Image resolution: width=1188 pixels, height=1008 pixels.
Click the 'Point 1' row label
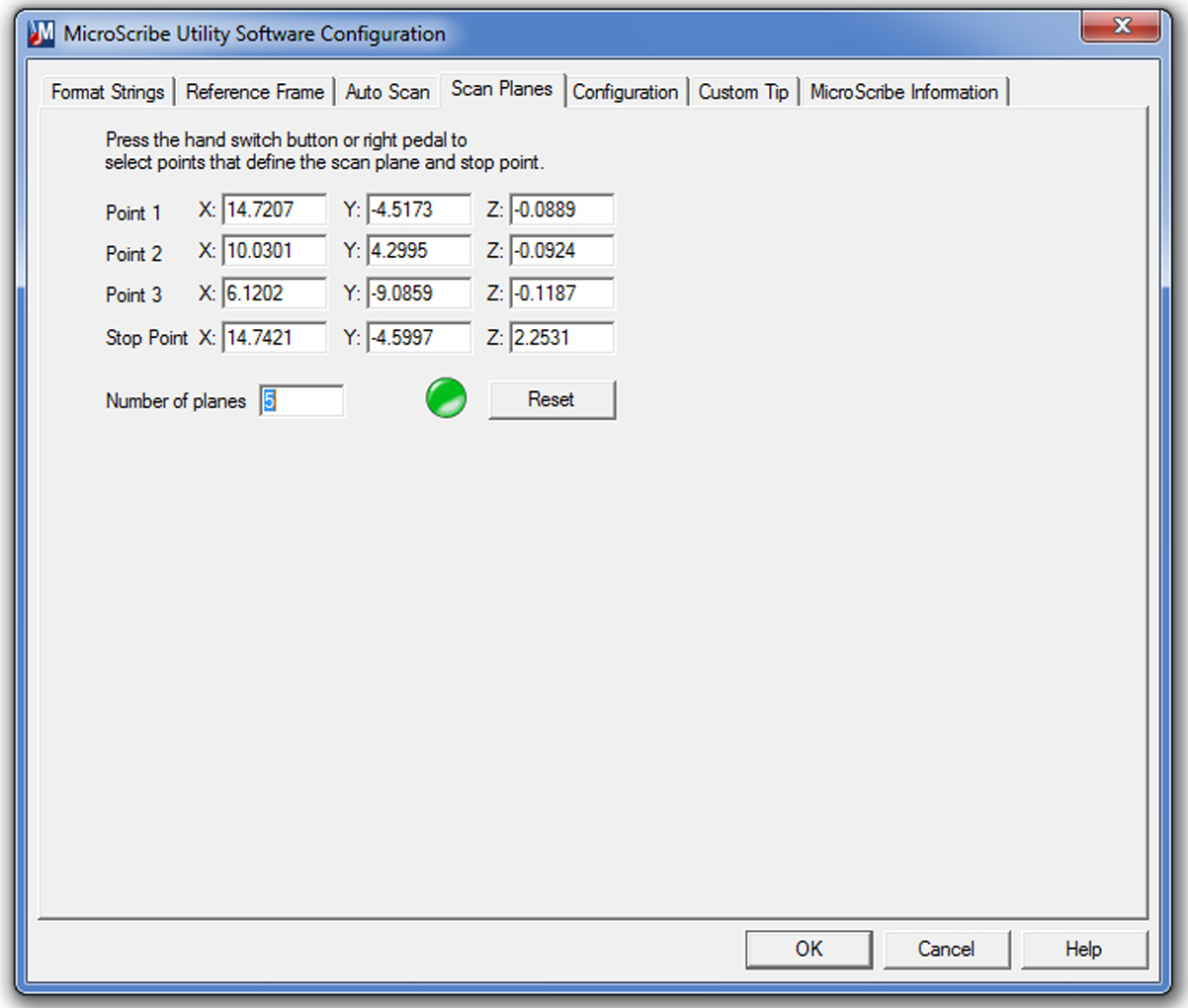click(x=133, y=212)
